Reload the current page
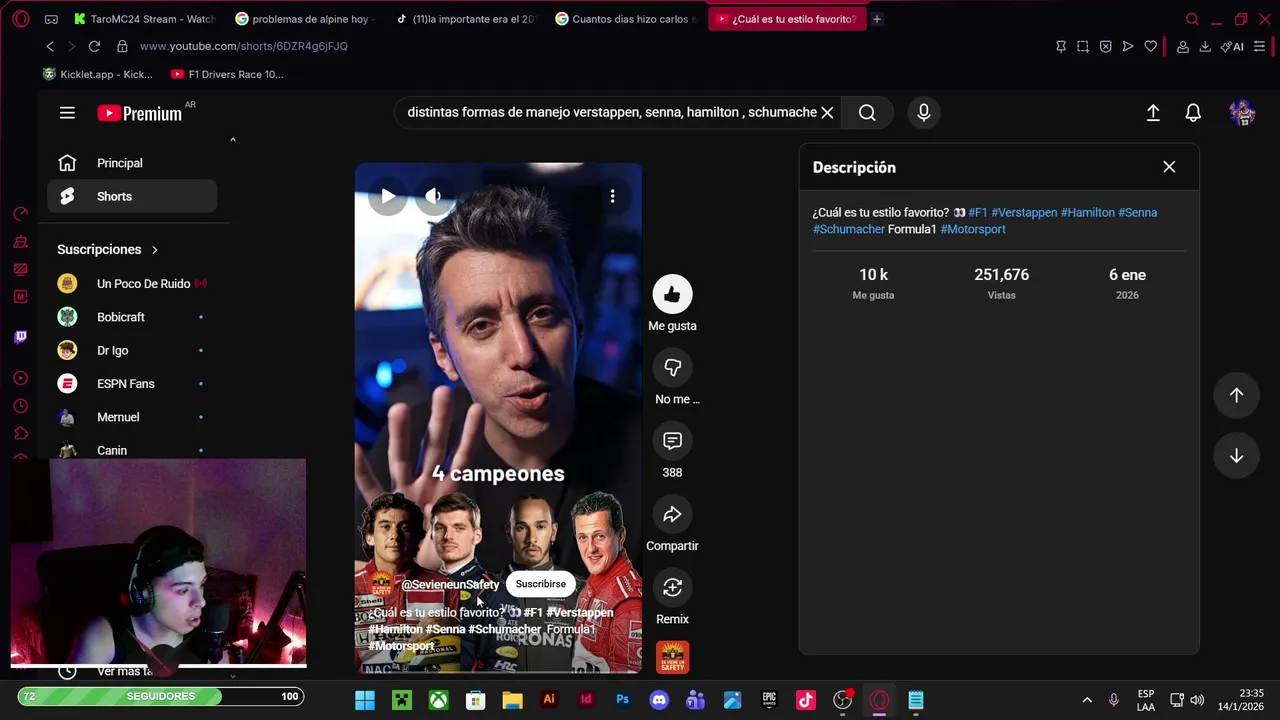The height and width of the screenshot is (720, 1280). [x=94, y=46]
